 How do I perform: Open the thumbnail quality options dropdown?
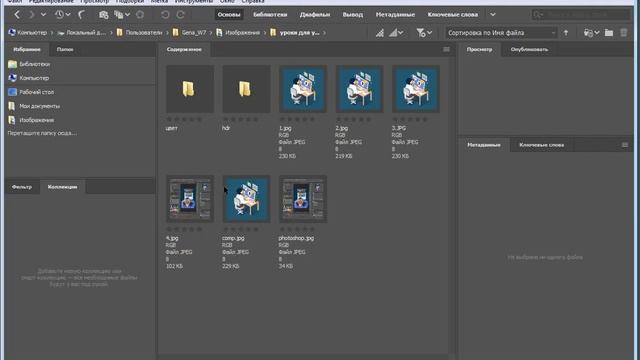coord(396,33)
